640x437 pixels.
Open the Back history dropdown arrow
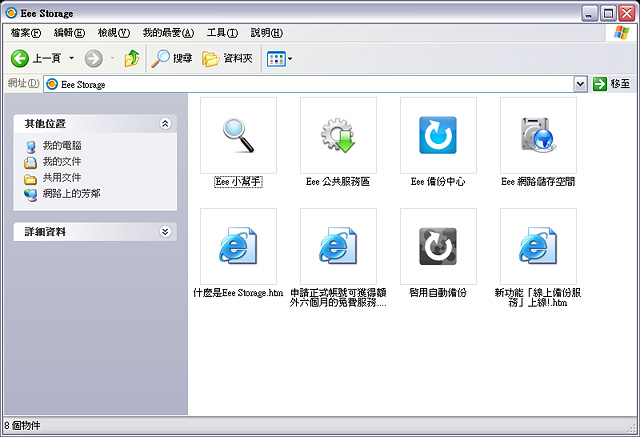[x=71, y=58]
